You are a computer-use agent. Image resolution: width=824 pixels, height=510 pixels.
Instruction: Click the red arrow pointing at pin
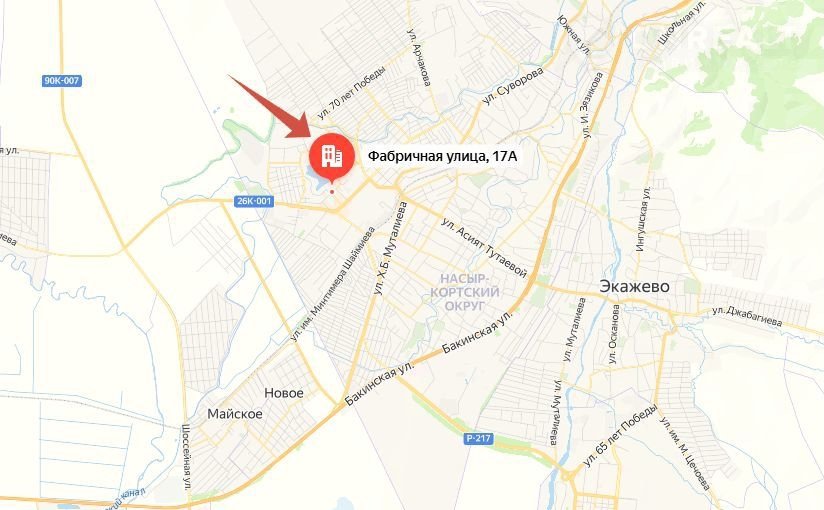pyautogui.click(x=271, y=107)
